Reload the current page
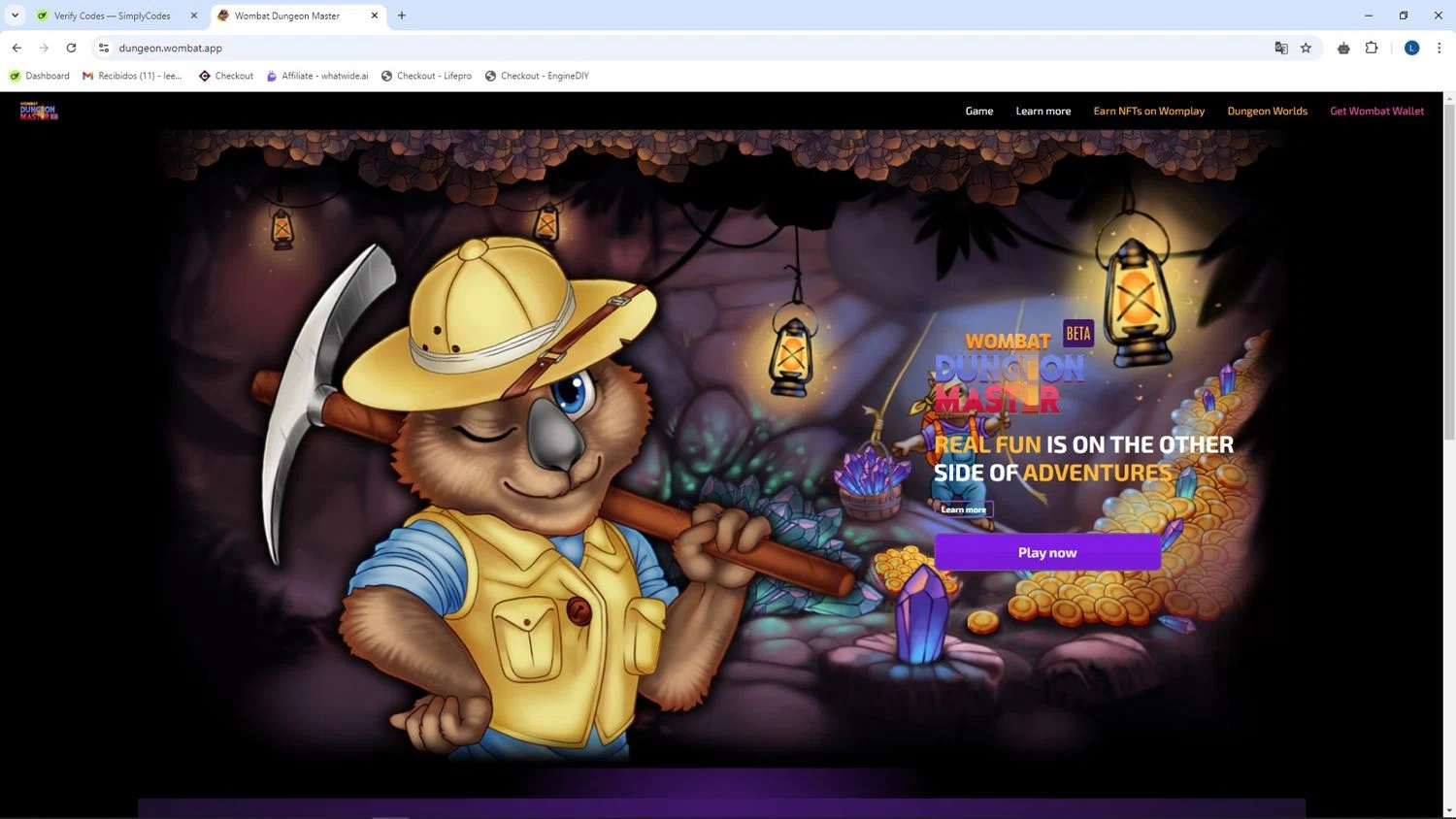 [x=71, y=48]
